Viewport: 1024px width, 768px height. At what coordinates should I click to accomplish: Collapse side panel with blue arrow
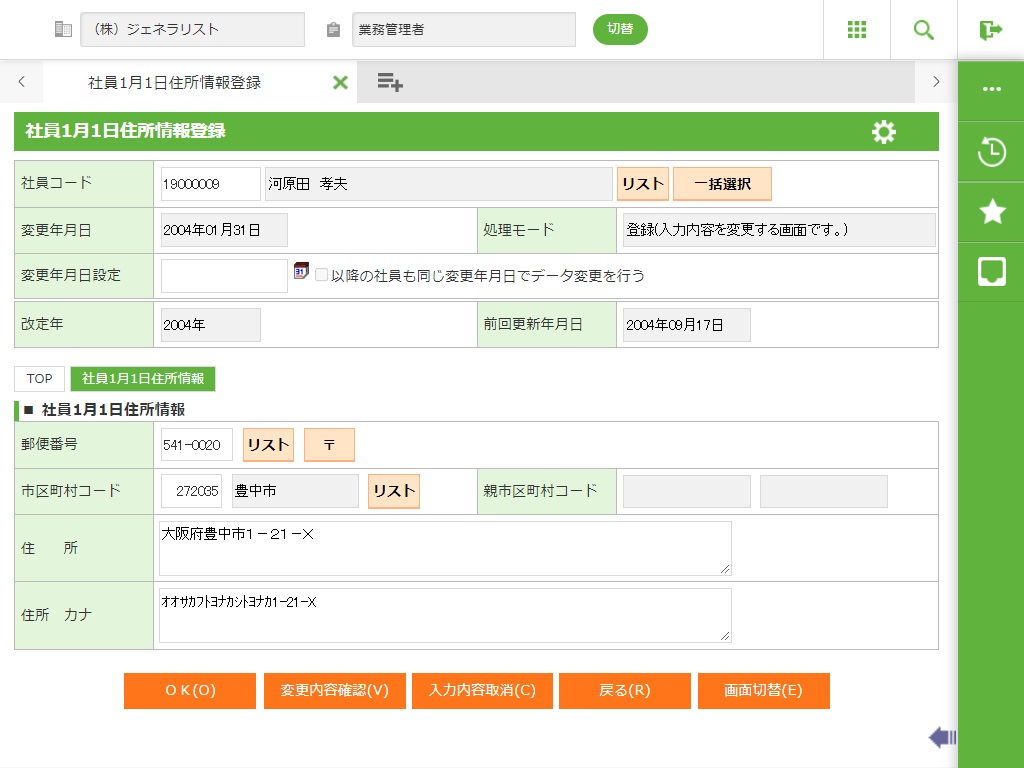pyautogui.click(x=942, y=738)
